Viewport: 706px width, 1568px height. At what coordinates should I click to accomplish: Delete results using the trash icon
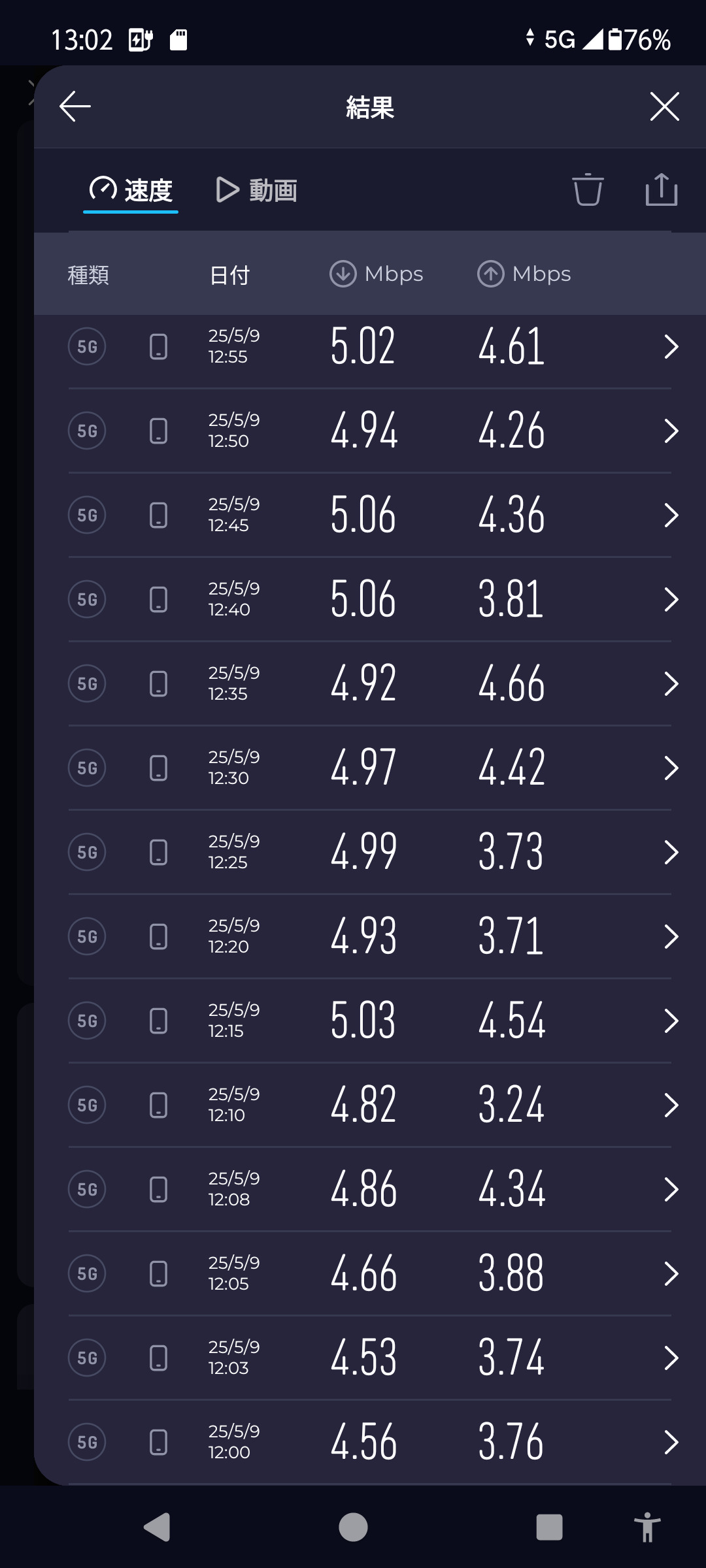click(x=587, y=190)
